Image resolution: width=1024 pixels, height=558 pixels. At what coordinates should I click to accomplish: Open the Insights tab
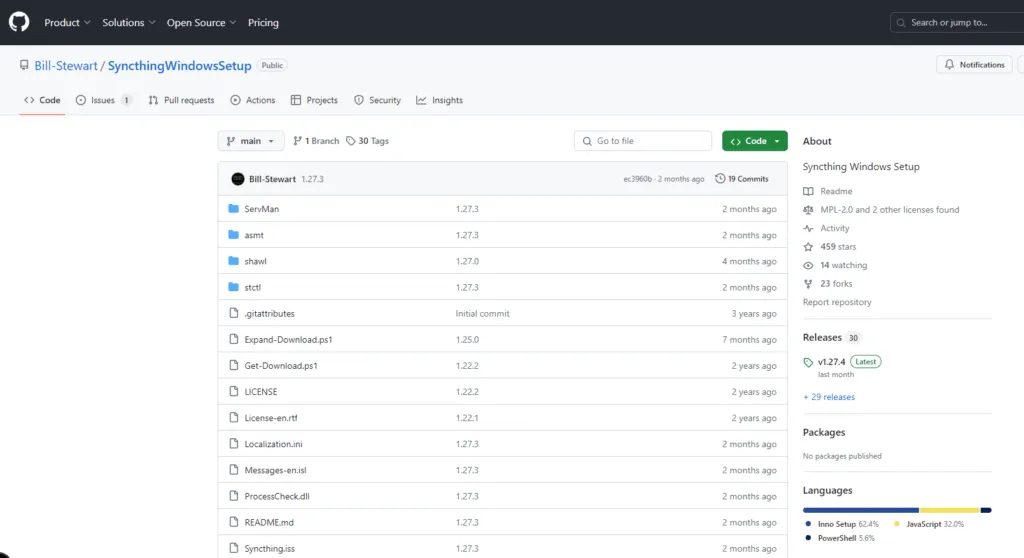(440, 100)
